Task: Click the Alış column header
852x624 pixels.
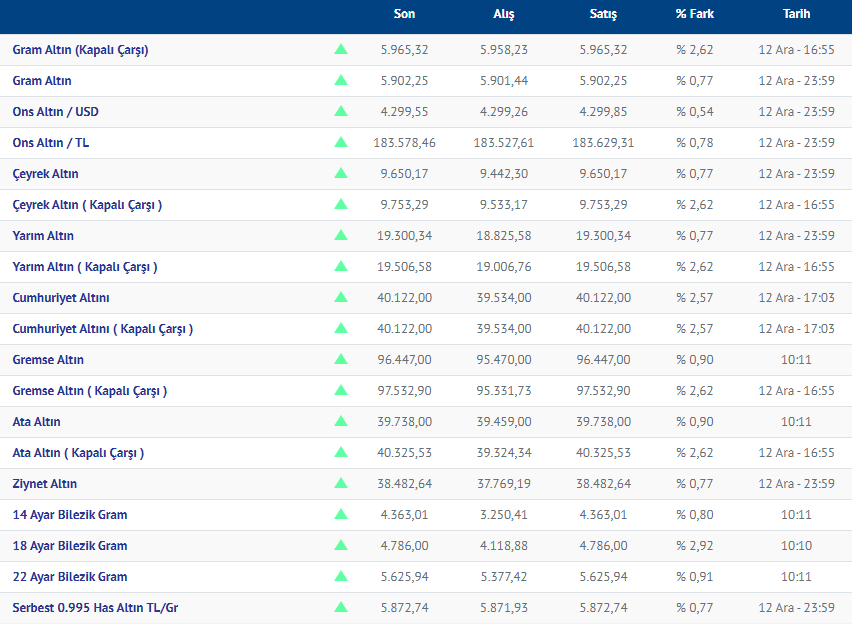Action: (503, 15)
